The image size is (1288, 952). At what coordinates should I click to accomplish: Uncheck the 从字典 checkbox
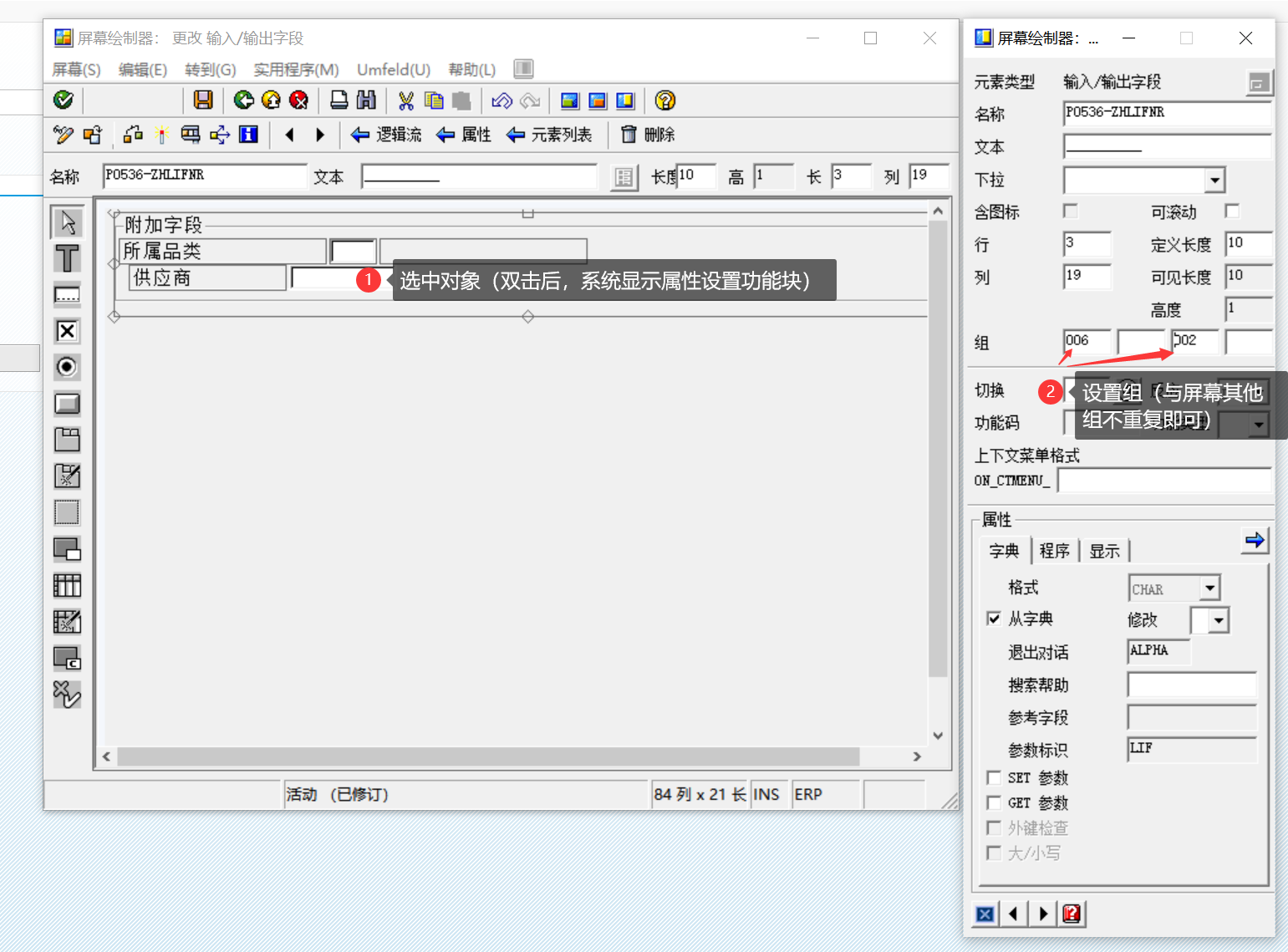coord(994,619)
